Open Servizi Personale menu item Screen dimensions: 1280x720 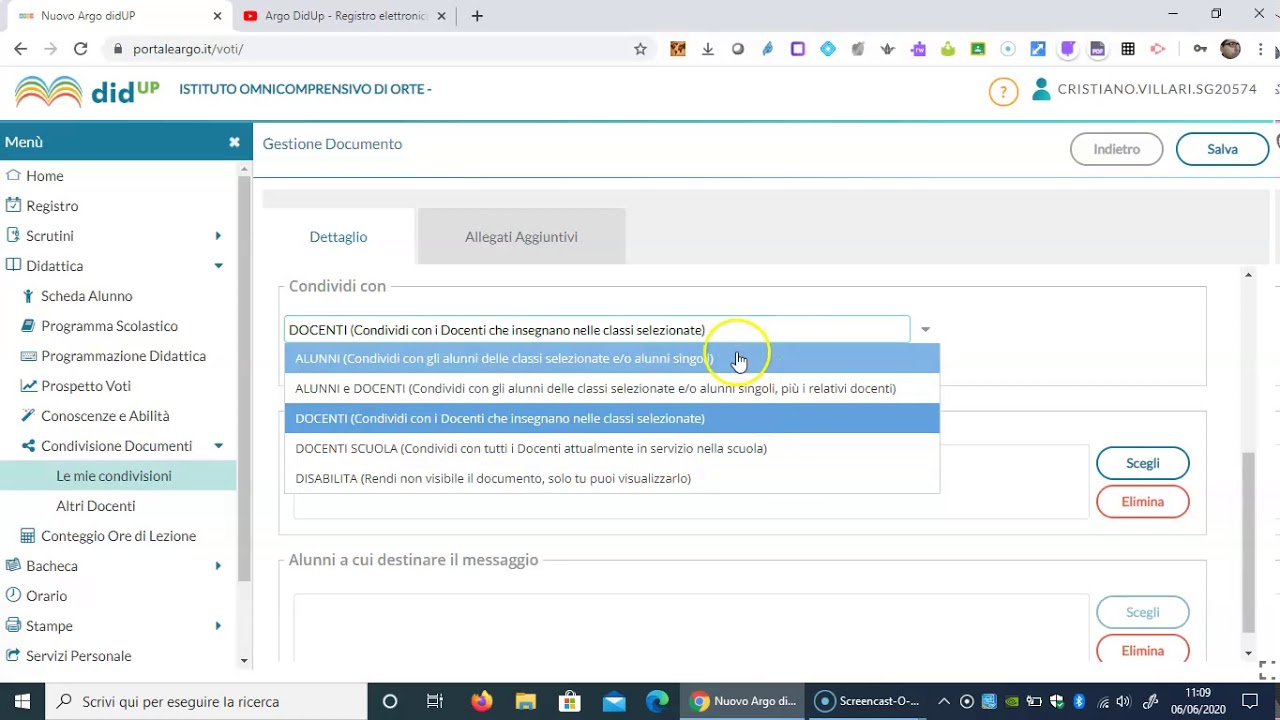pyautogui.click(x=78, y=656)
